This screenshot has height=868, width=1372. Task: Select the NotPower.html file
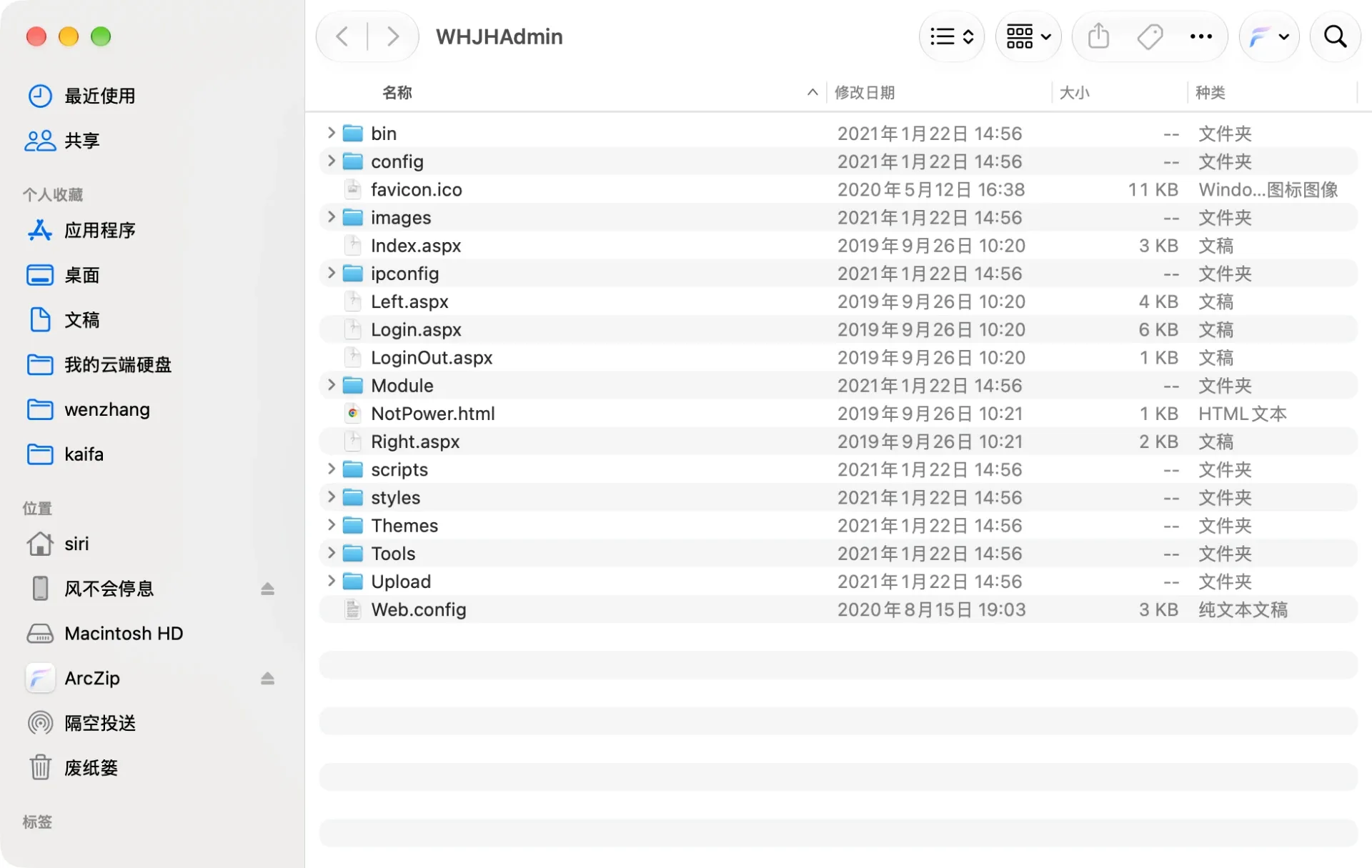tap(838, 414)
